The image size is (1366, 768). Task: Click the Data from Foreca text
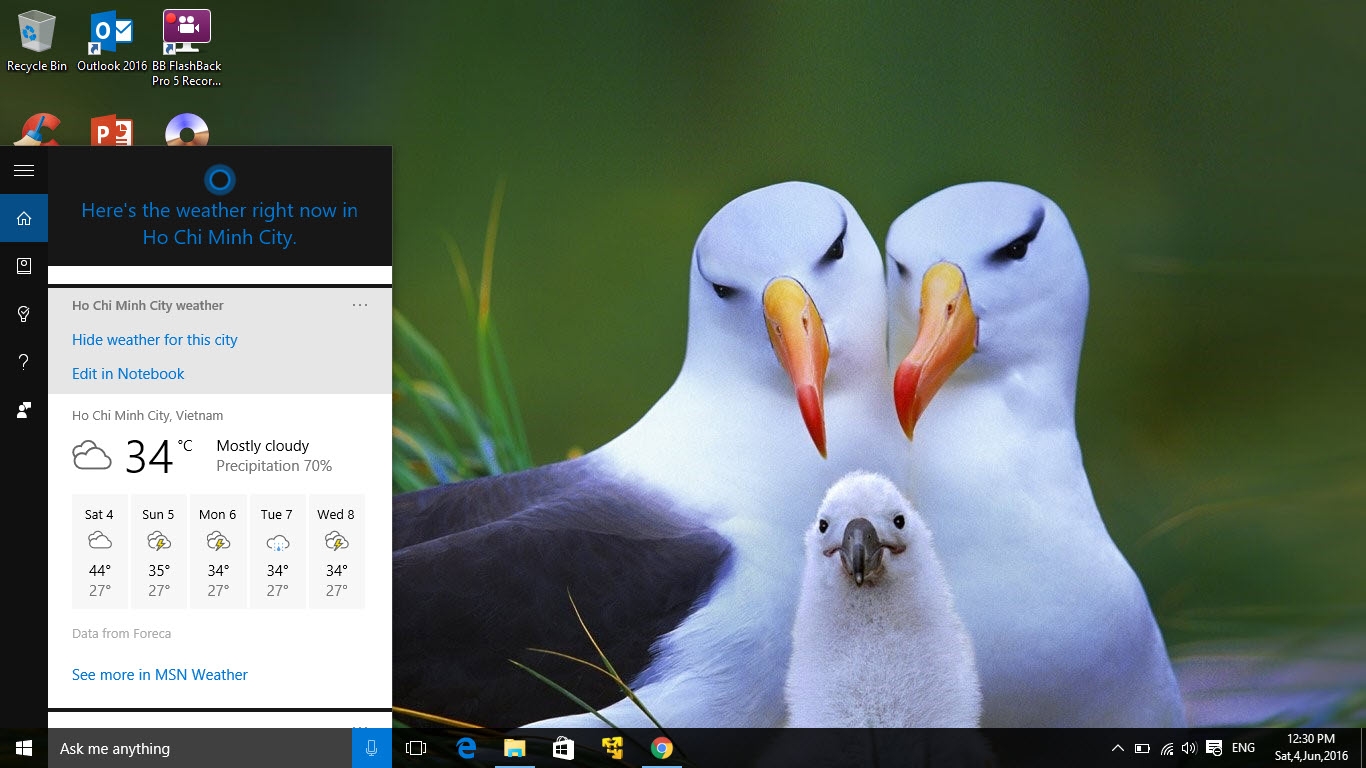point(122,634)
